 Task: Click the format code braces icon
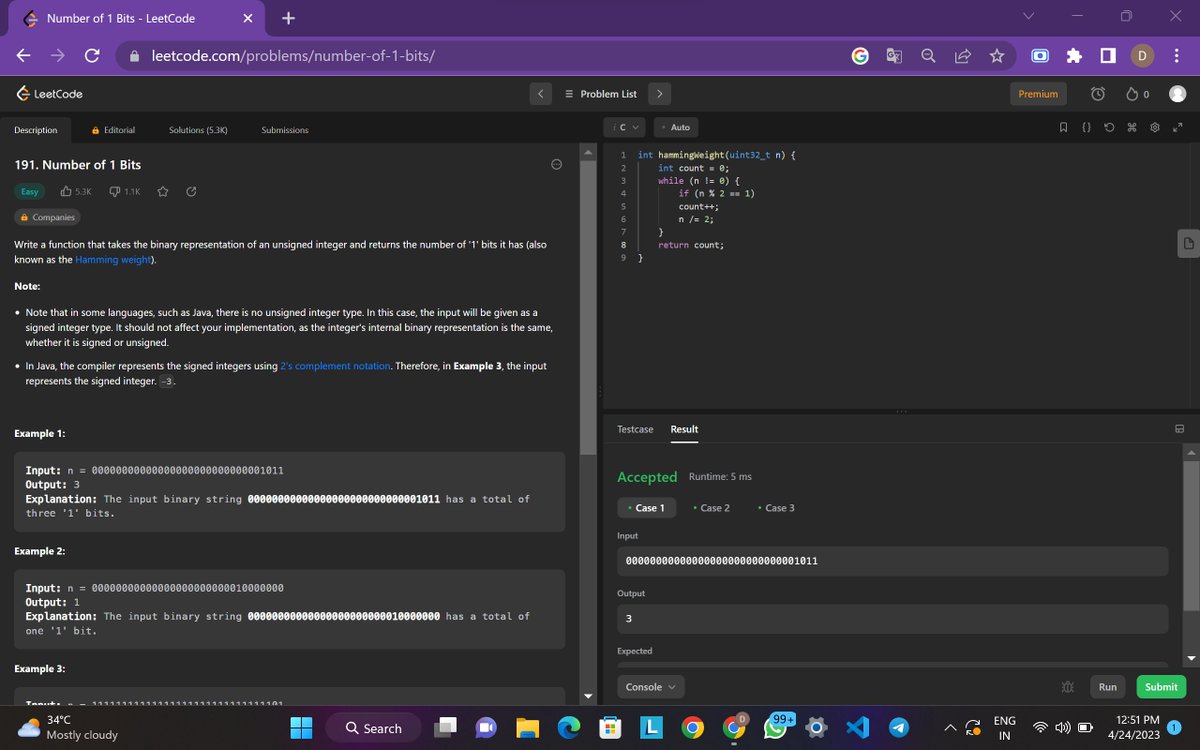coord(1085,128)
